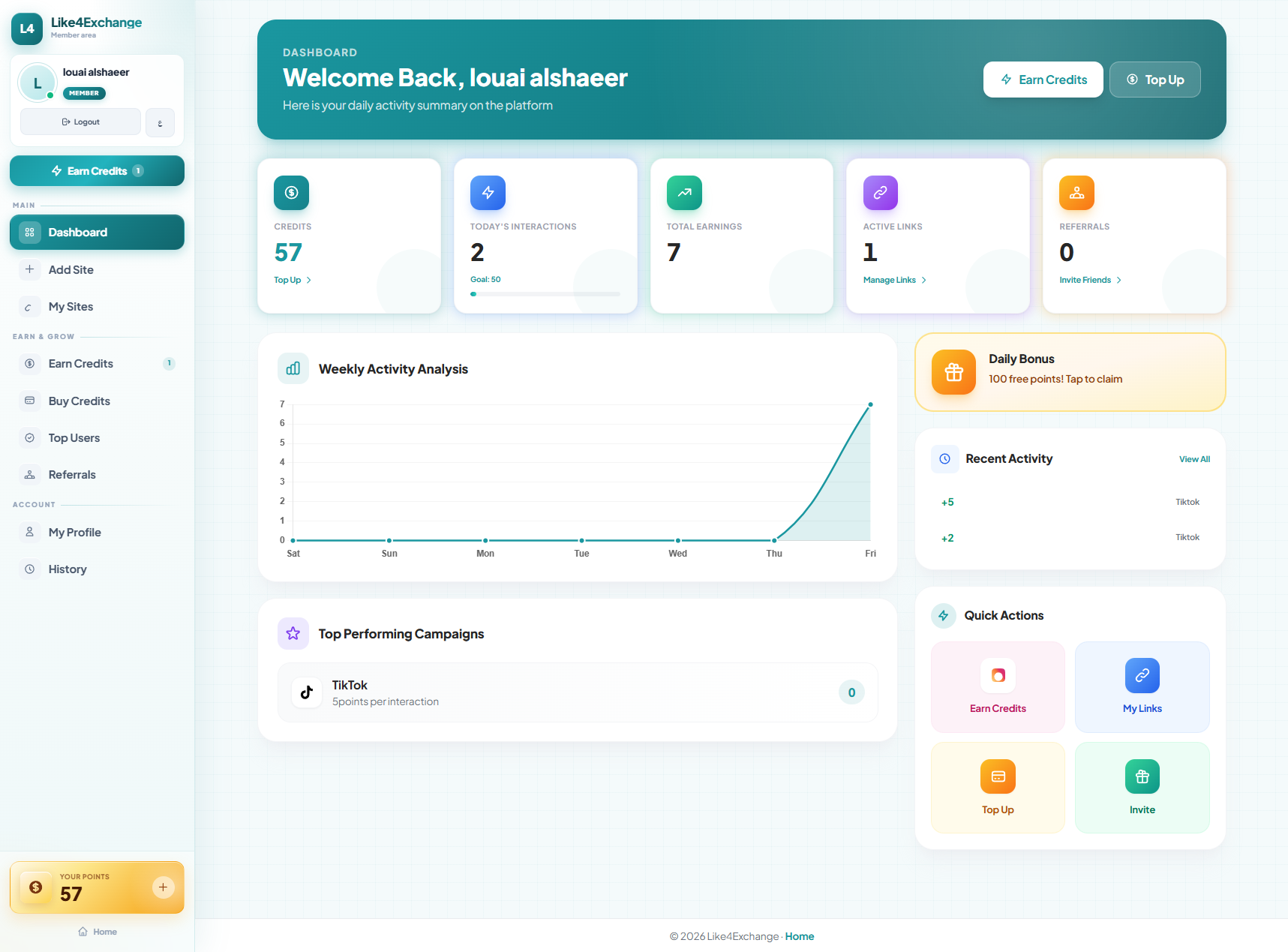Click the My Links quick action tile
The width and height of the screenshot is (1288, 952).
1142,687
